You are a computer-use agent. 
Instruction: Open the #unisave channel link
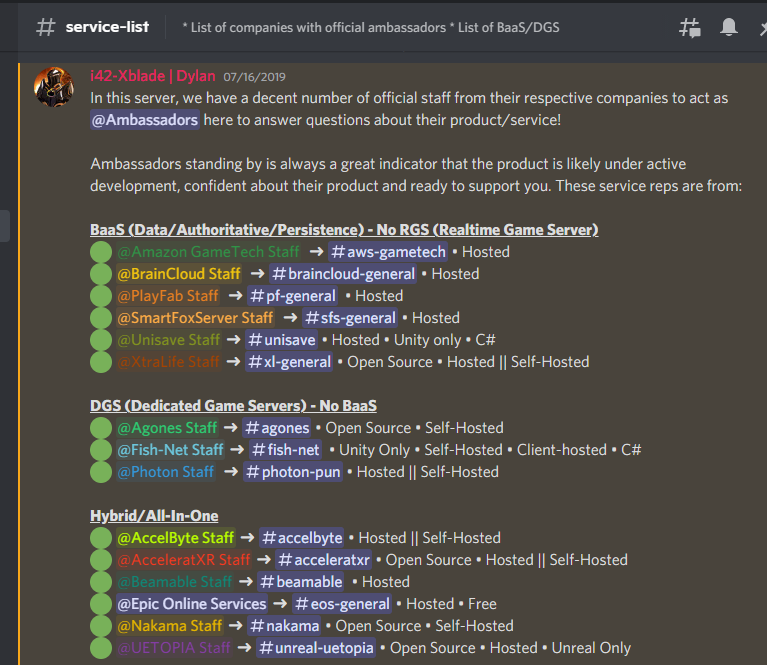click(x=282, y=340)
